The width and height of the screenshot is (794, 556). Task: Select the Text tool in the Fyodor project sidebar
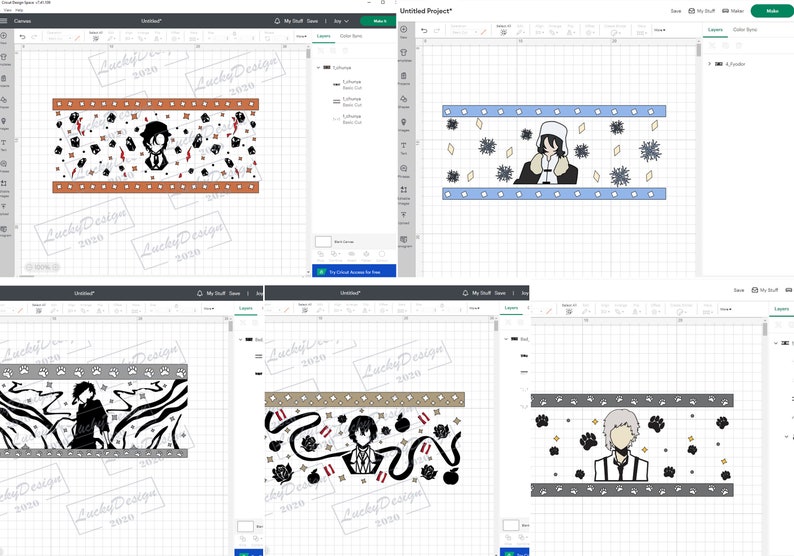404,145
